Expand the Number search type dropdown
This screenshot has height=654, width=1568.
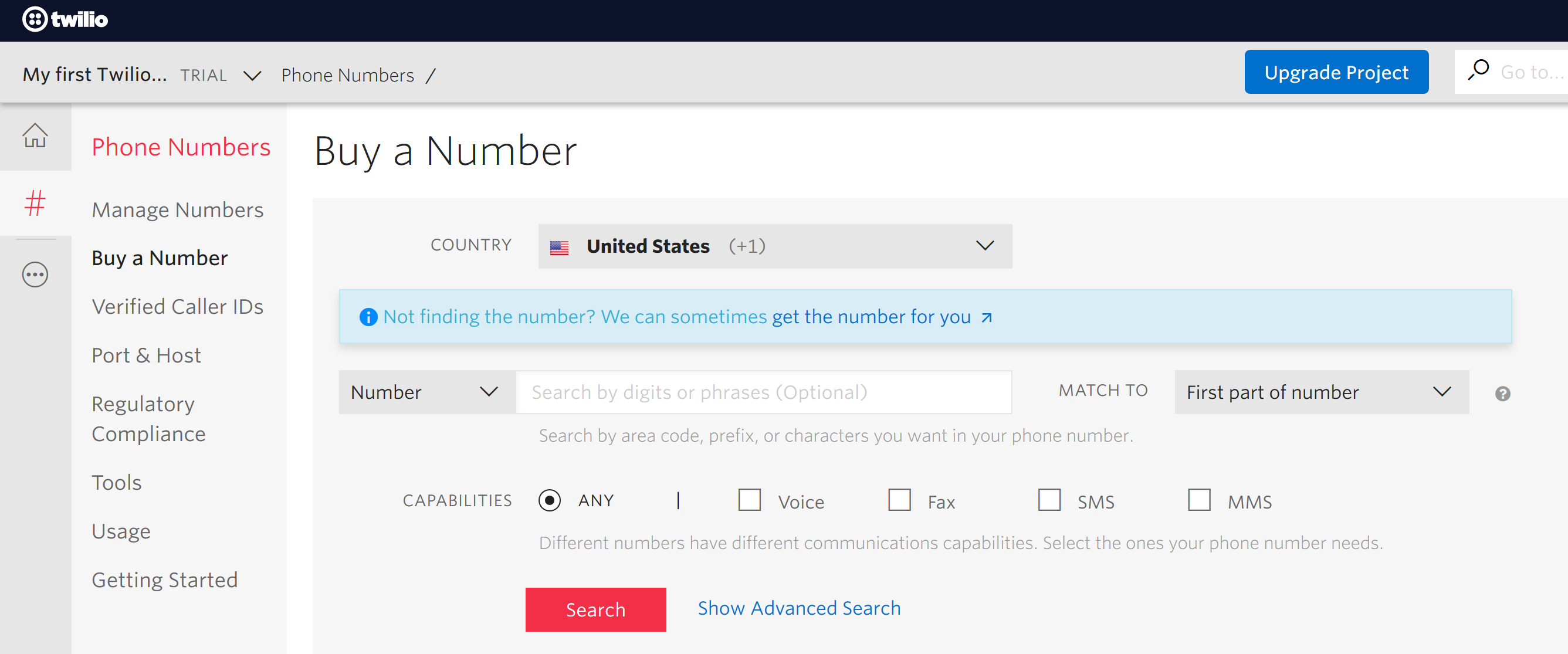point(426,392)
